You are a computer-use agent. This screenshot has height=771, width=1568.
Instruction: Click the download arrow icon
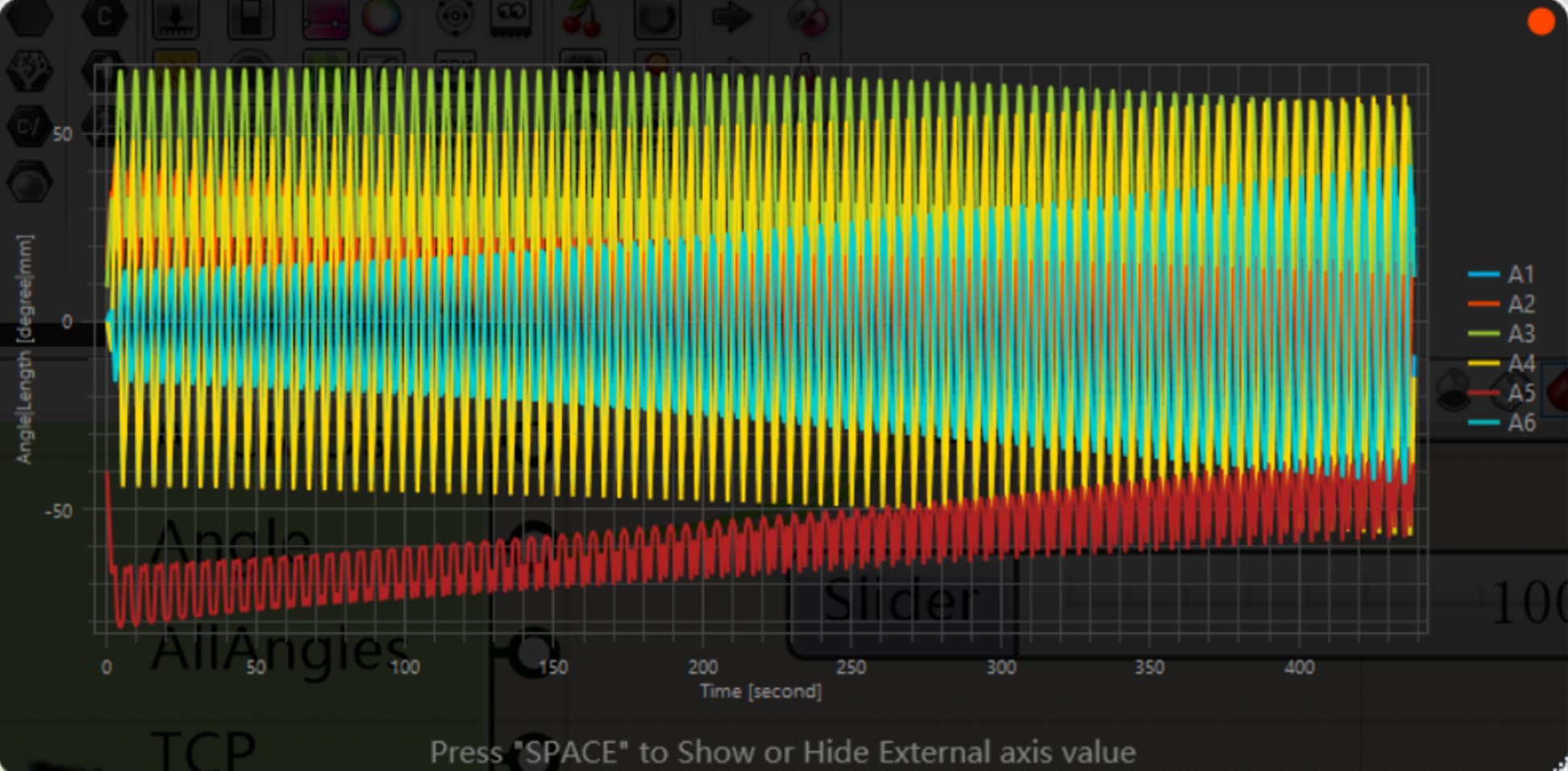click(176, 19)
